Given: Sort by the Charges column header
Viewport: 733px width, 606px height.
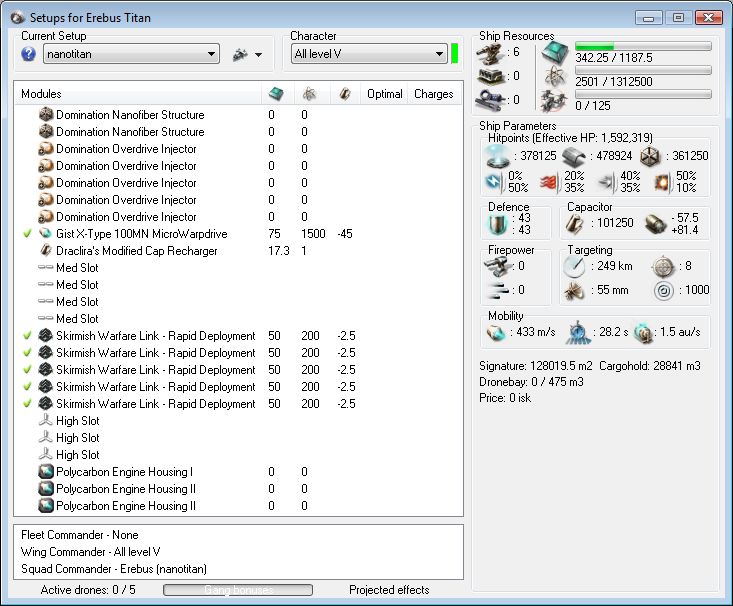Looking at the screenshot, I should [433, 94].
